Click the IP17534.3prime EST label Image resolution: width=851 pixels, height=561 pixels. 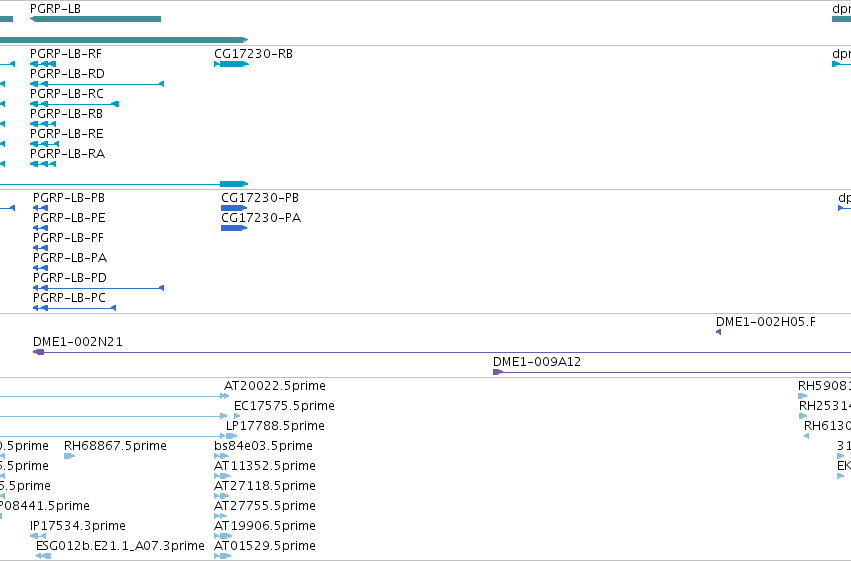pyautogui.click(x=78, y=526)
